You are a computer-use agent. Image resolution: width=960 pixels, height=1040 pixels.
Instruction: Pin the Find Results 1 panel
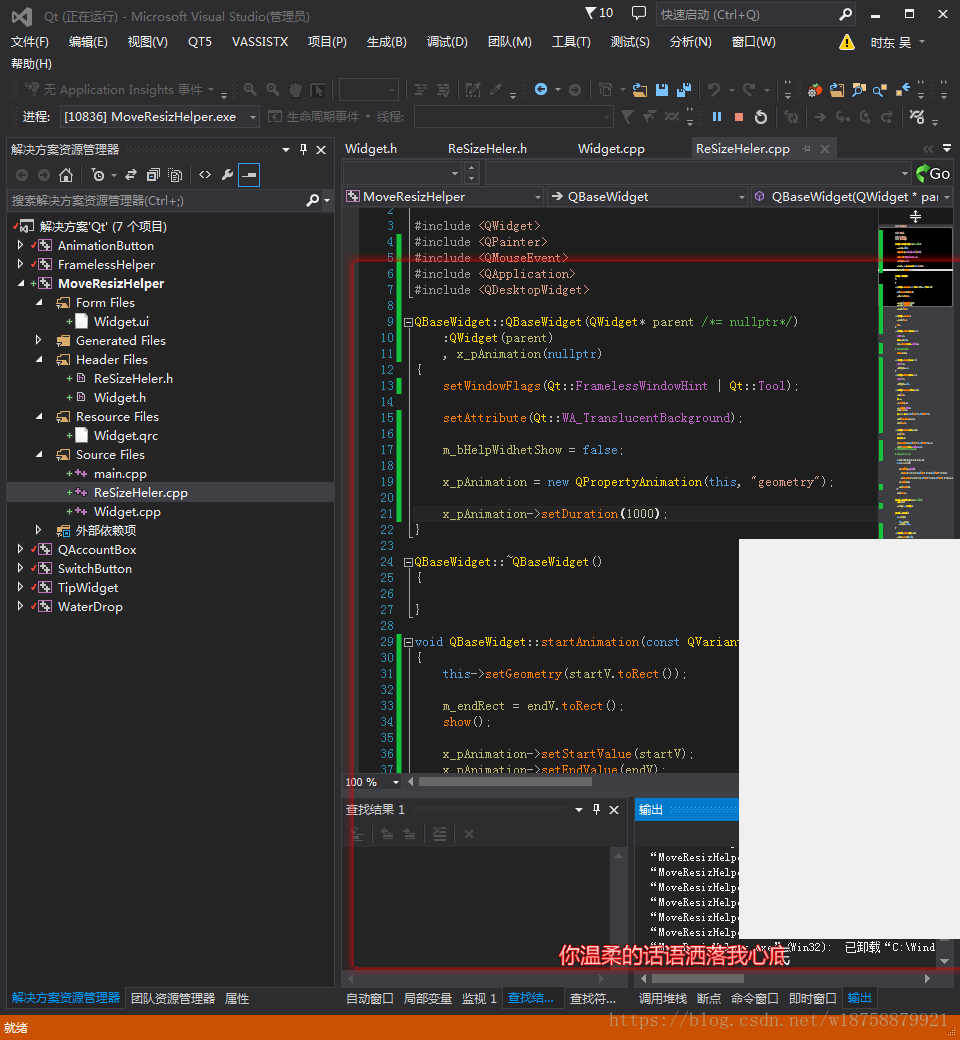click(596, 810)
